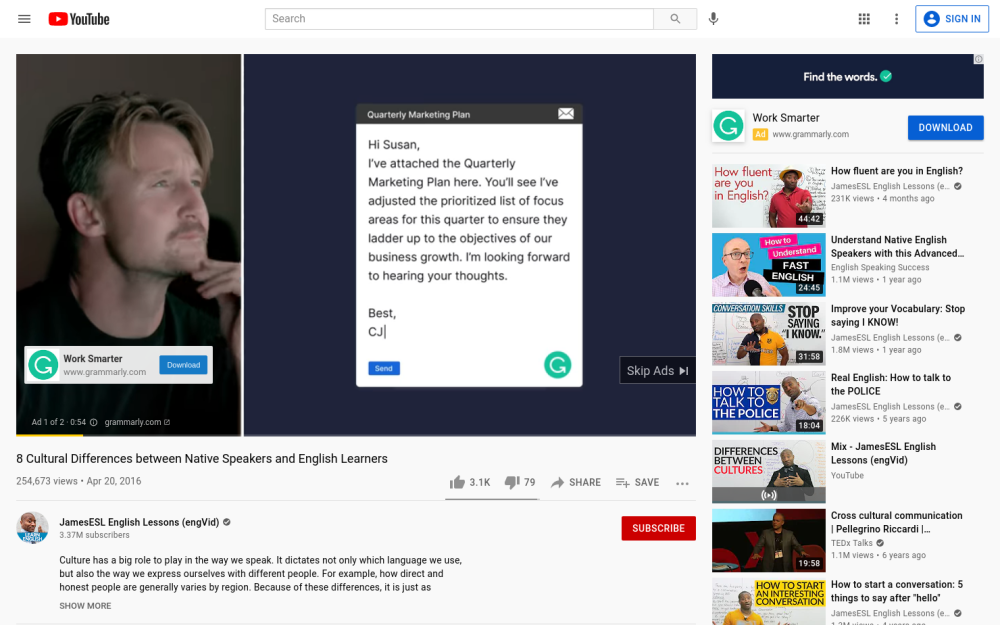Expand description with SHOW MORE
1000x625 pixels.
(85, 606)
